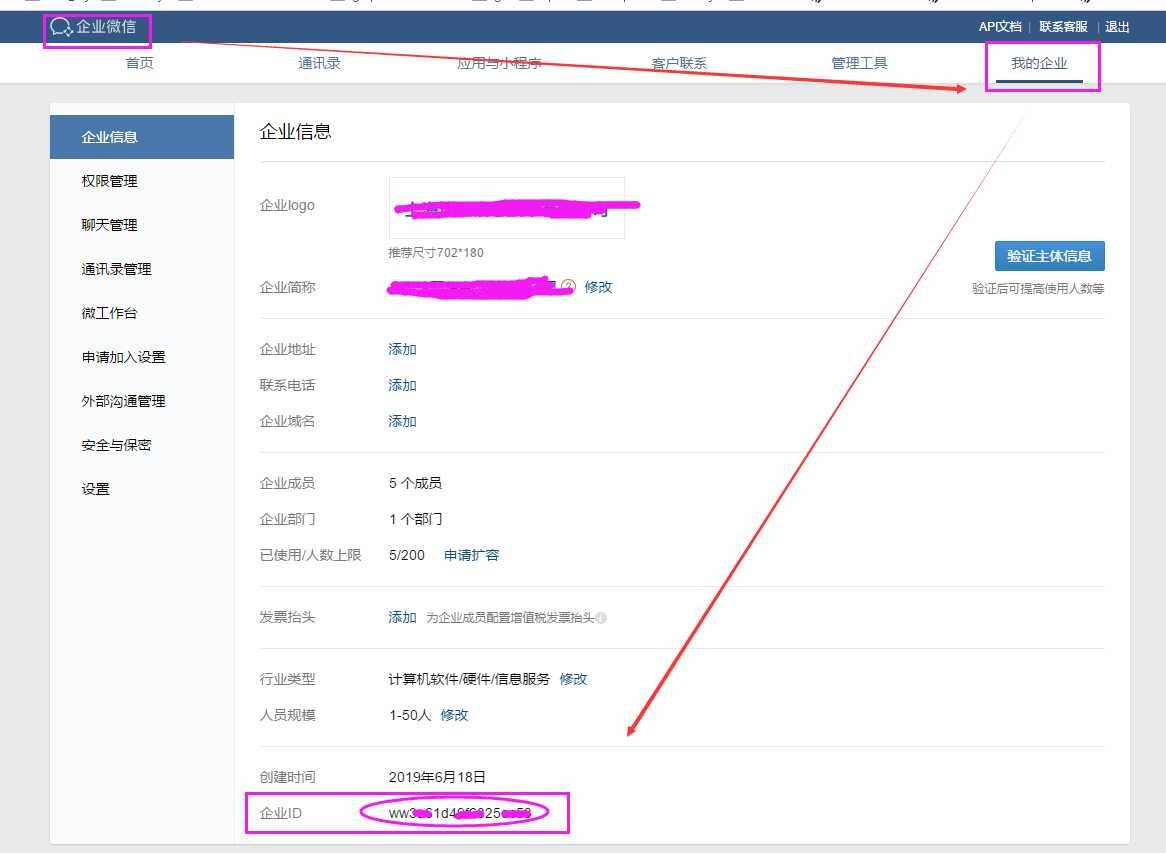The image size is (1166, 853).
Task: Open the 首页 tab
Action: 140,63
